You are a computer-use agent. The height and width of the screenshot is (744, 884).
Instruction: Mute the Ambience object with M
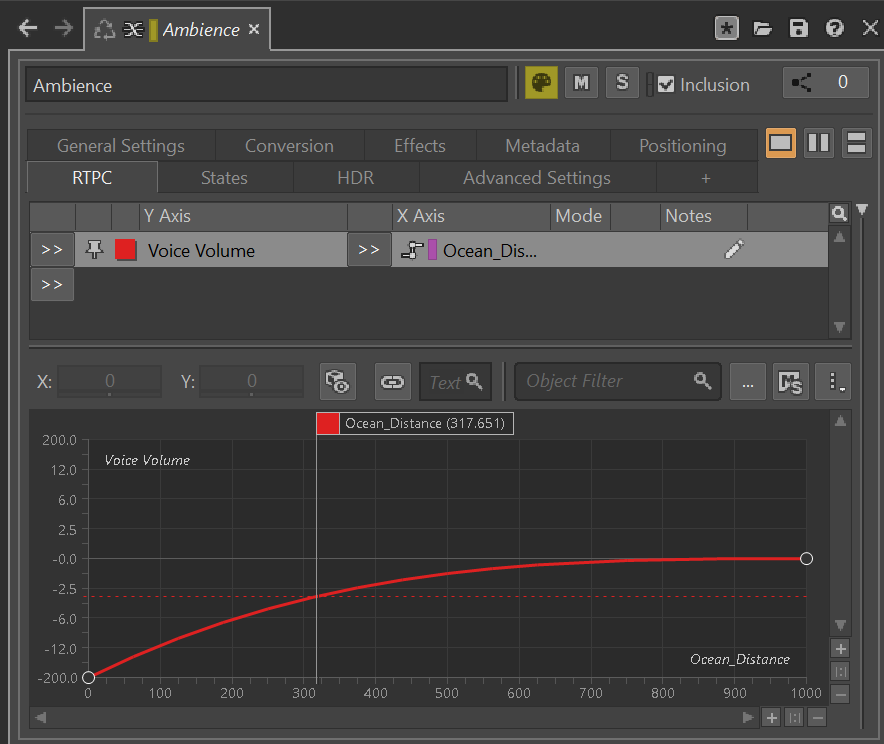(581, 83)
